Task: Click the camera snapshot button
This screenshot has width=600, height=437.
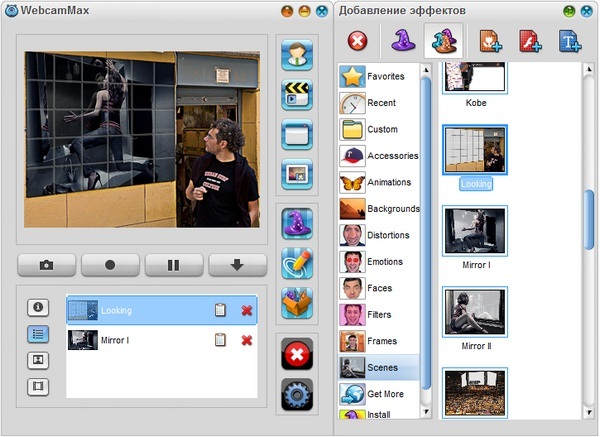Action: 46,265
